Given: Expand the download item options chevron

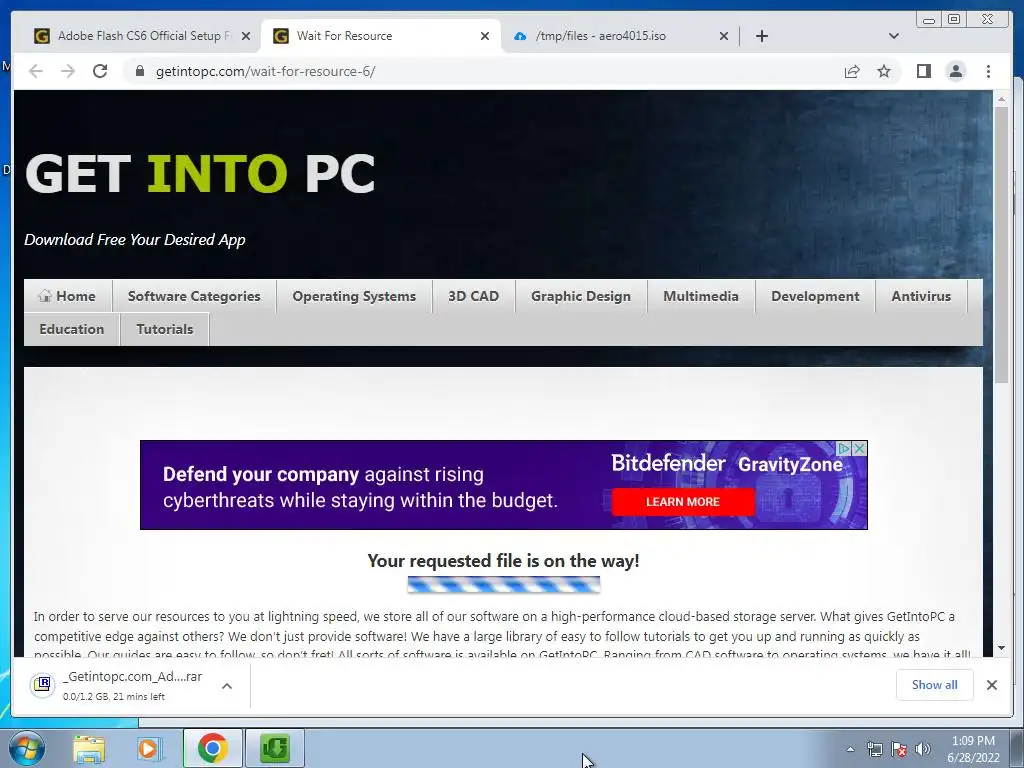Looking at the screenshot, I should [227, 686].
